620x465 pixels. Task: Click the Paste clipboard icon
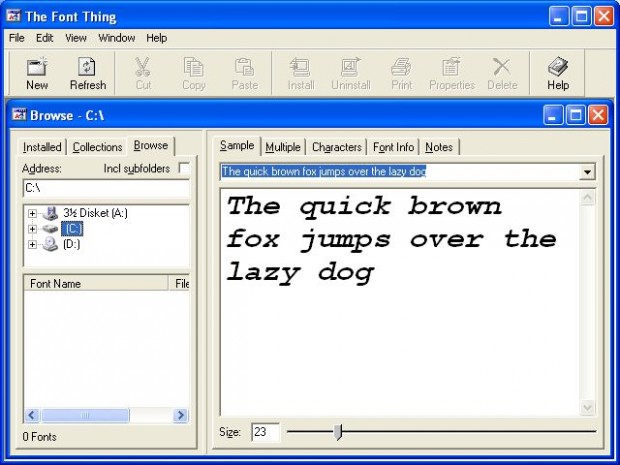(x=244, y=66)
